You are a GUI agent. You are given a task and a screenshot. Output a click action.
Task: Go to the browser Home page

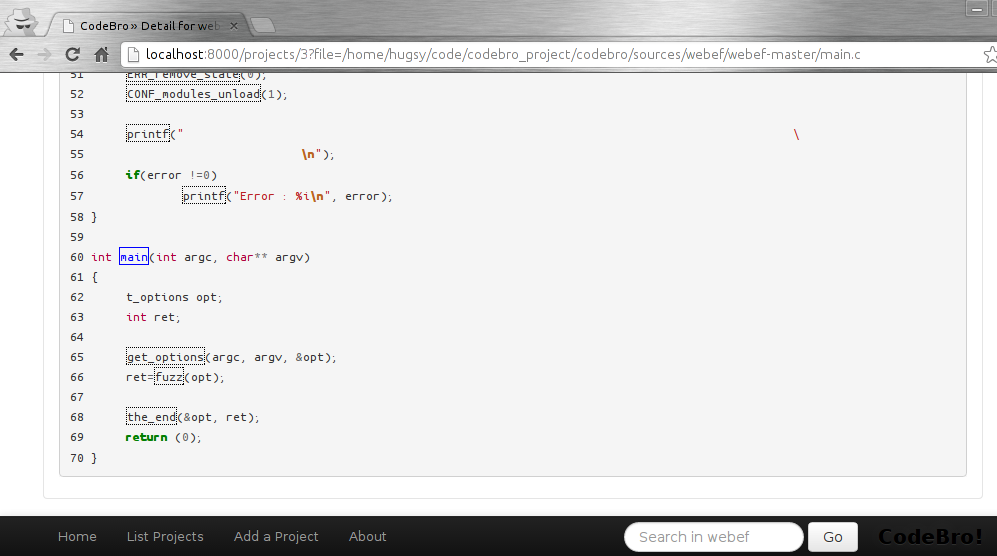pos(101,55)
